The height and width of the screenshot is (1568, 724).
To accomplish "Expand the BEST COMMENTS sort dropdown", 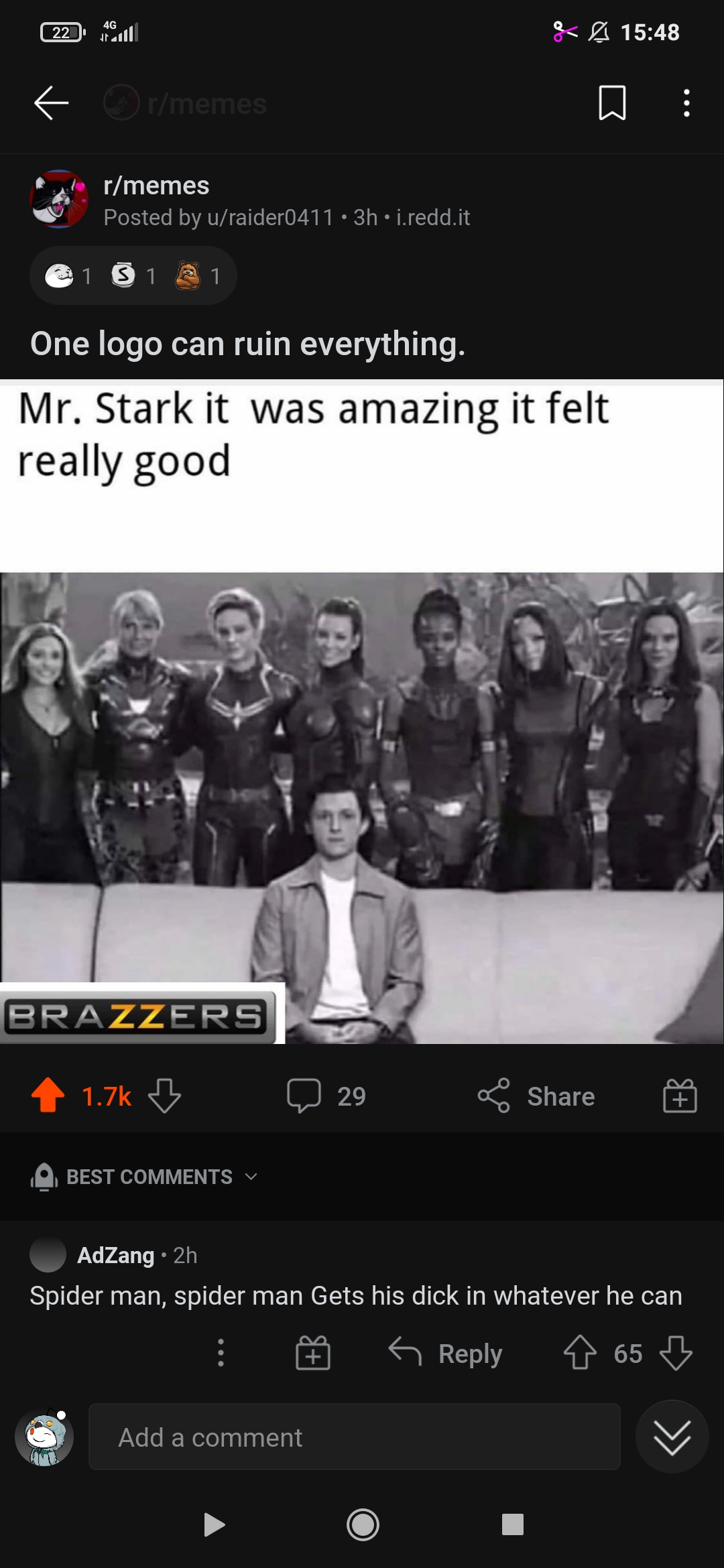I will click(x=145, y=1177).
